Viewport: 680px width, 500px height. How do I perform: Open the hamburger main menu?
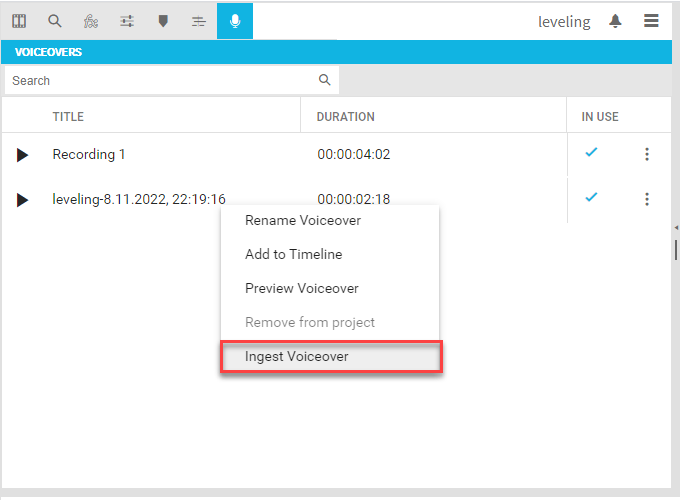pyautogui.click(x=651, y=21)
